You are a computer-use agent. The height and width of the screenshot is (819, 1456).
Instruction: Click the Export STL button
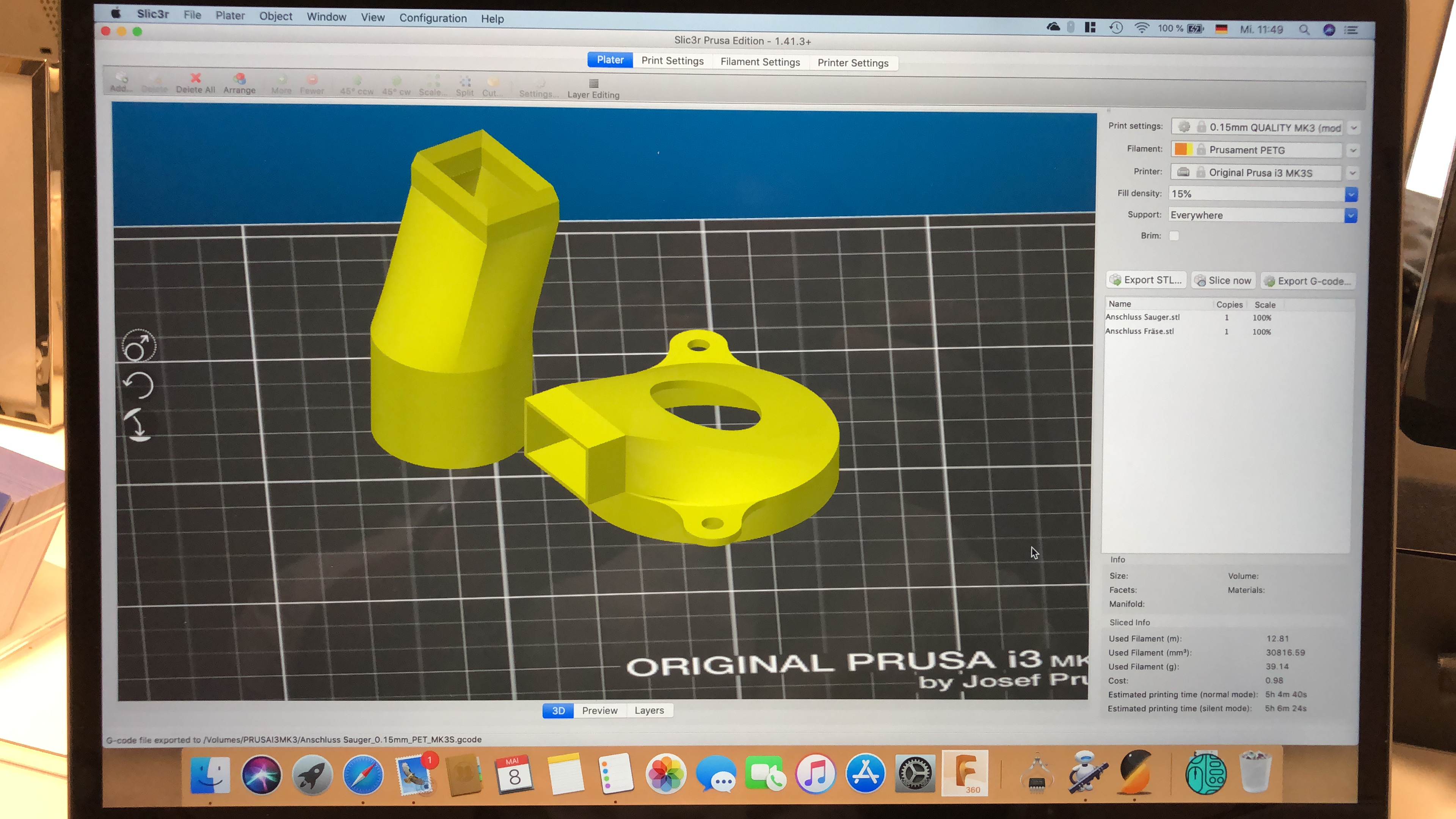(1146, 280)
